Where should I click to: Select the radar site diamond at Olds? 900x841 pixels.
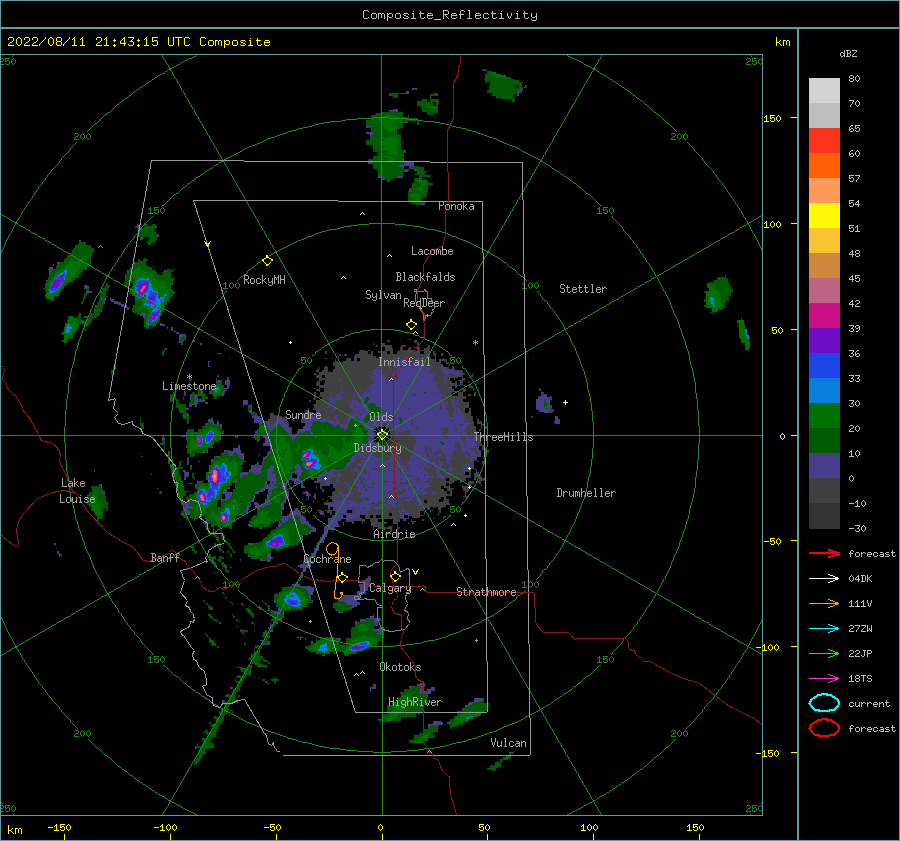coord(382,435)
